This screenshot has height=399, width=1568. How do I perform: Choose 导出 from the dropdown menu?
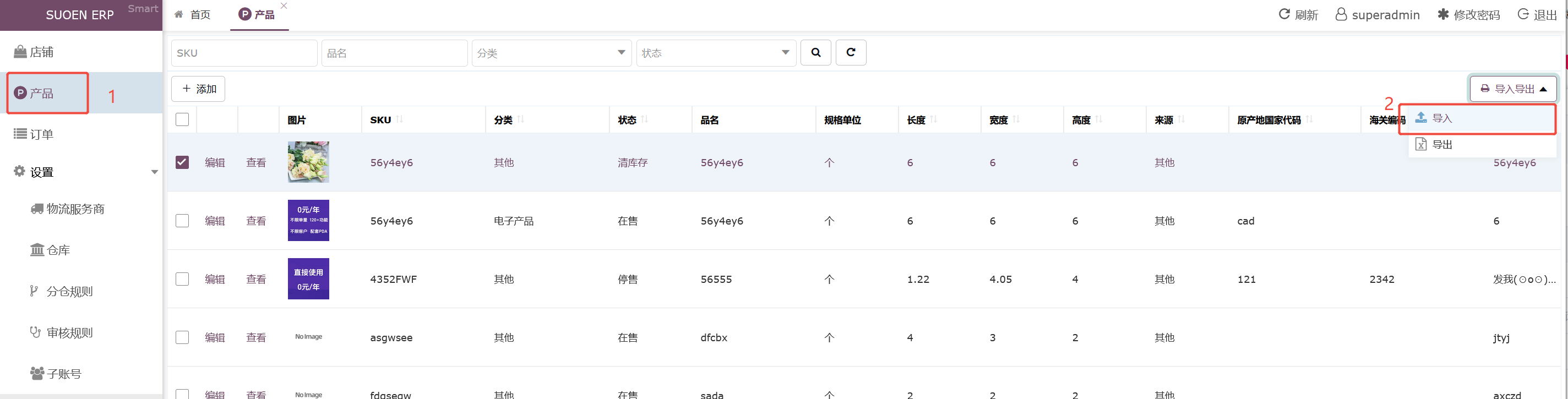(1482, 144)
